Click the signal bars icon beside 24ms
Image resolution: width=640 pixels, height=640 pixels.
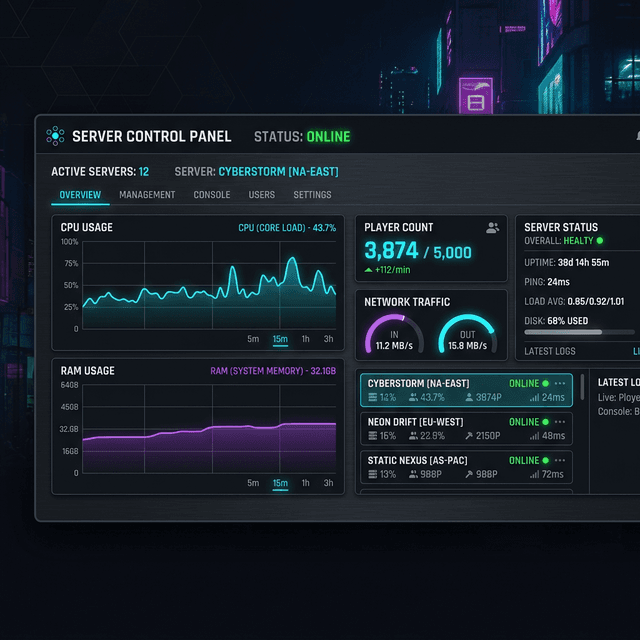[534, 398]
